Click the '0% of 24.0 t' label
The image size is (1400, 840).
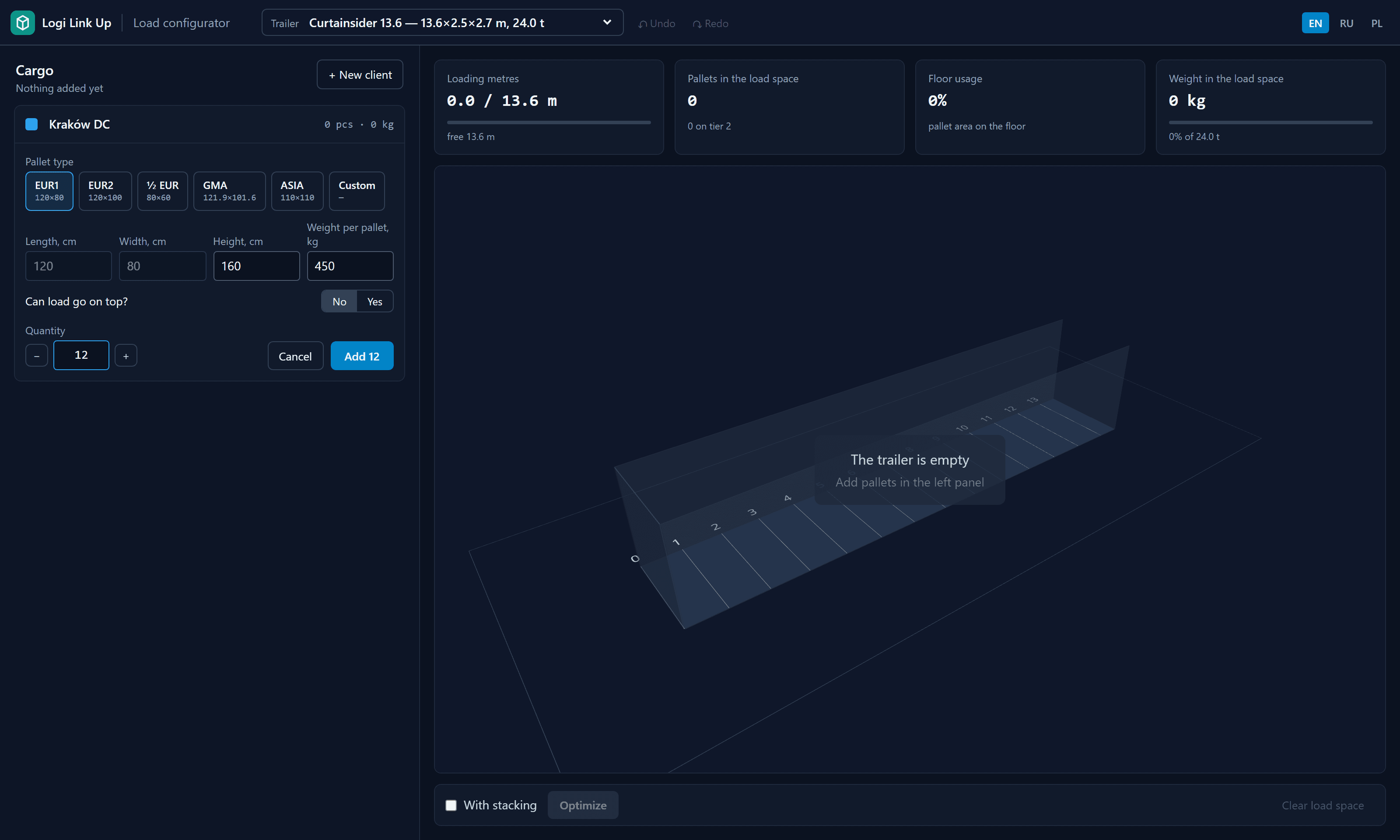pyautogui.click(x=1194, y=136)
